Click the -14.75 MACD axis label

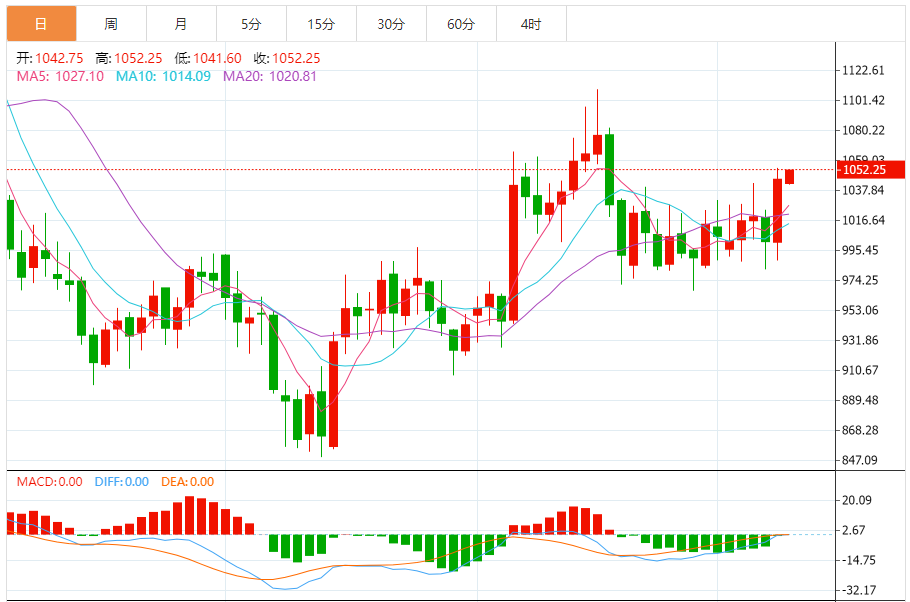(x=858, y=560)
